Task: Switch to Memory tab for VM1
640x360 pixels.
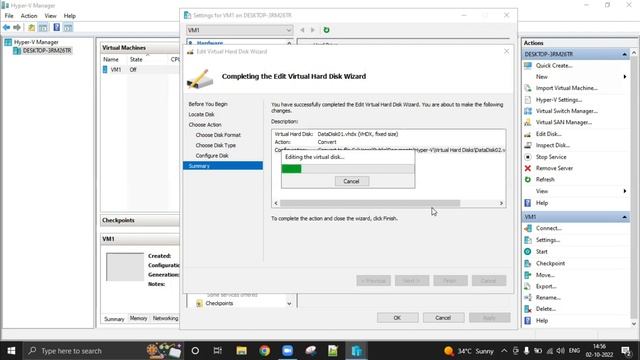Action: pos(138,318)
